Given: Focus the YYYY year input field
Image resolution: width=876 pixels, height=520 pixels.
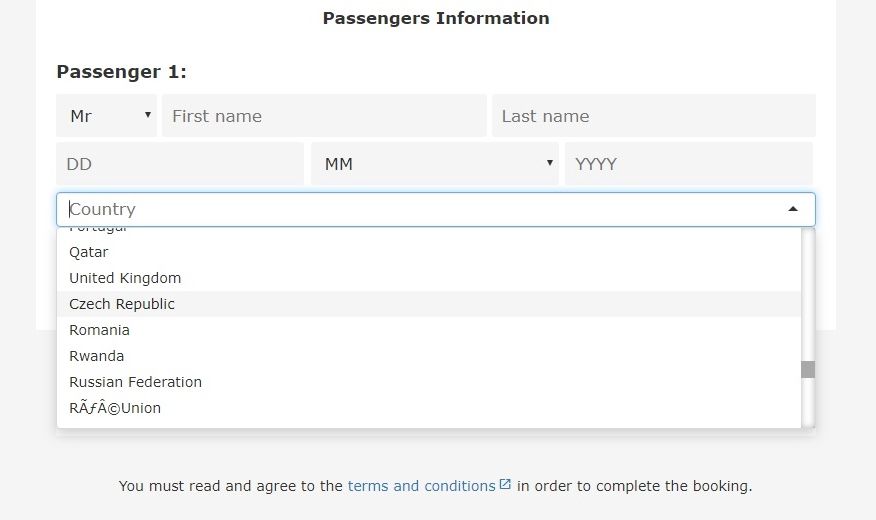Looking at the screenshot, I should (x=689, y=164).
